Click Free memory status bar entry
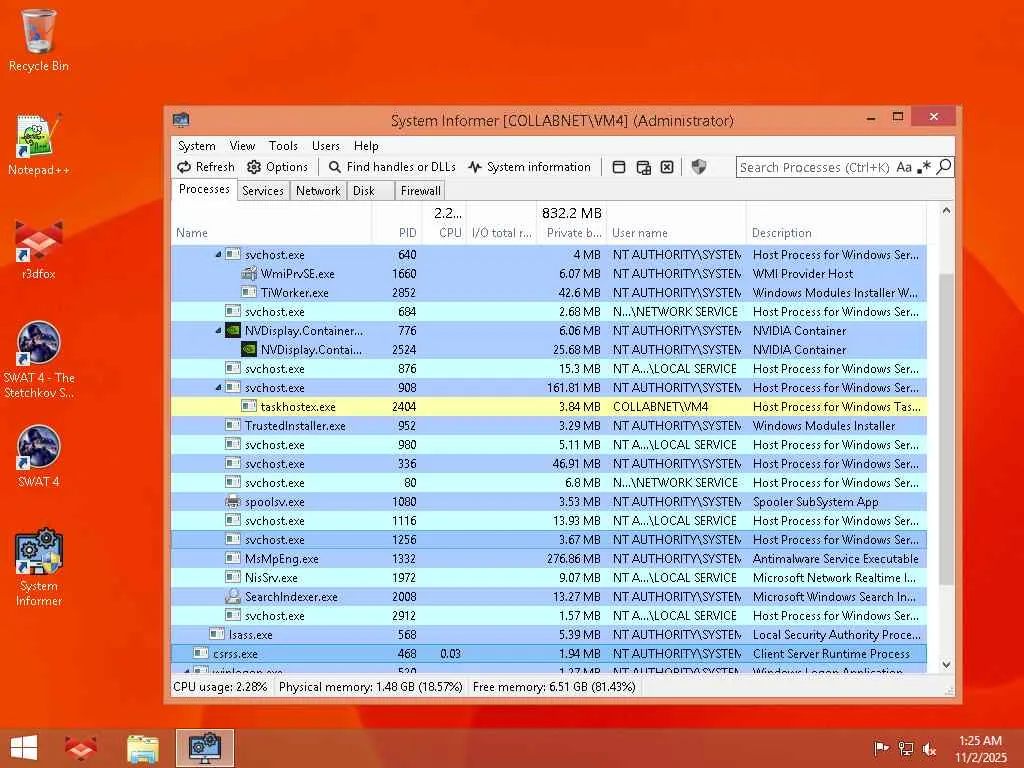 (554, 687)
